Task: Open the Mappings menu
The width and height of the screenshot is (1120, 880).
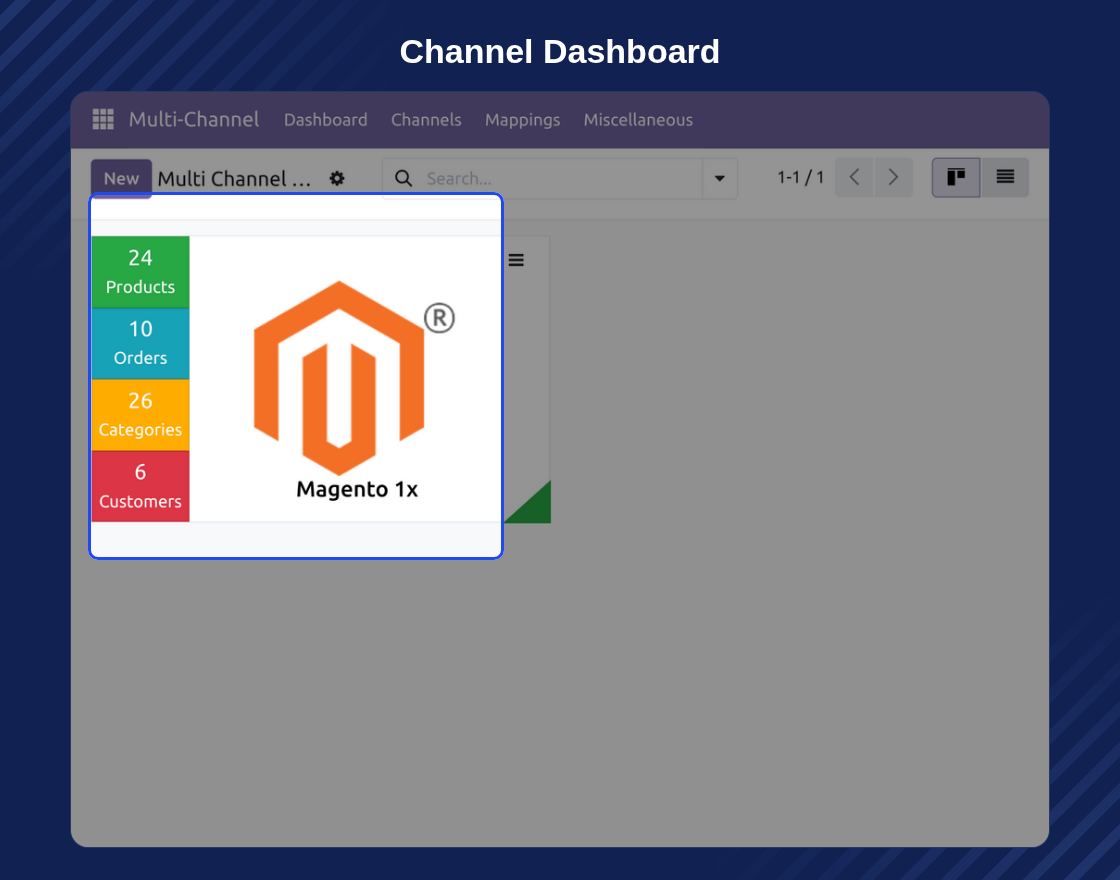Action: pyautogui.click(x=522, y=120)
